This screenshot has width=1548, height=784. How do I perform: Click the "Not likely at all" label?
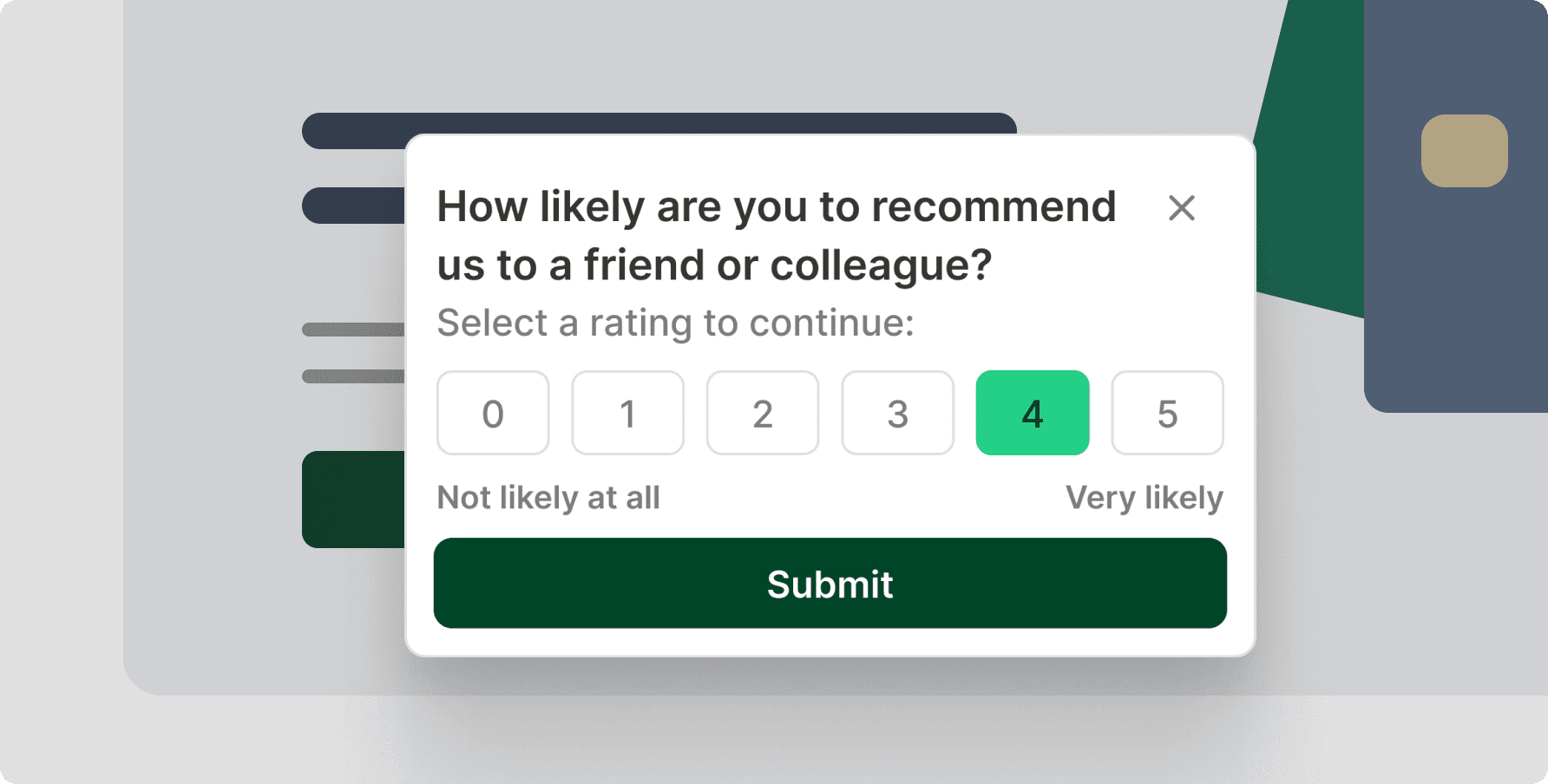point(548,498)
